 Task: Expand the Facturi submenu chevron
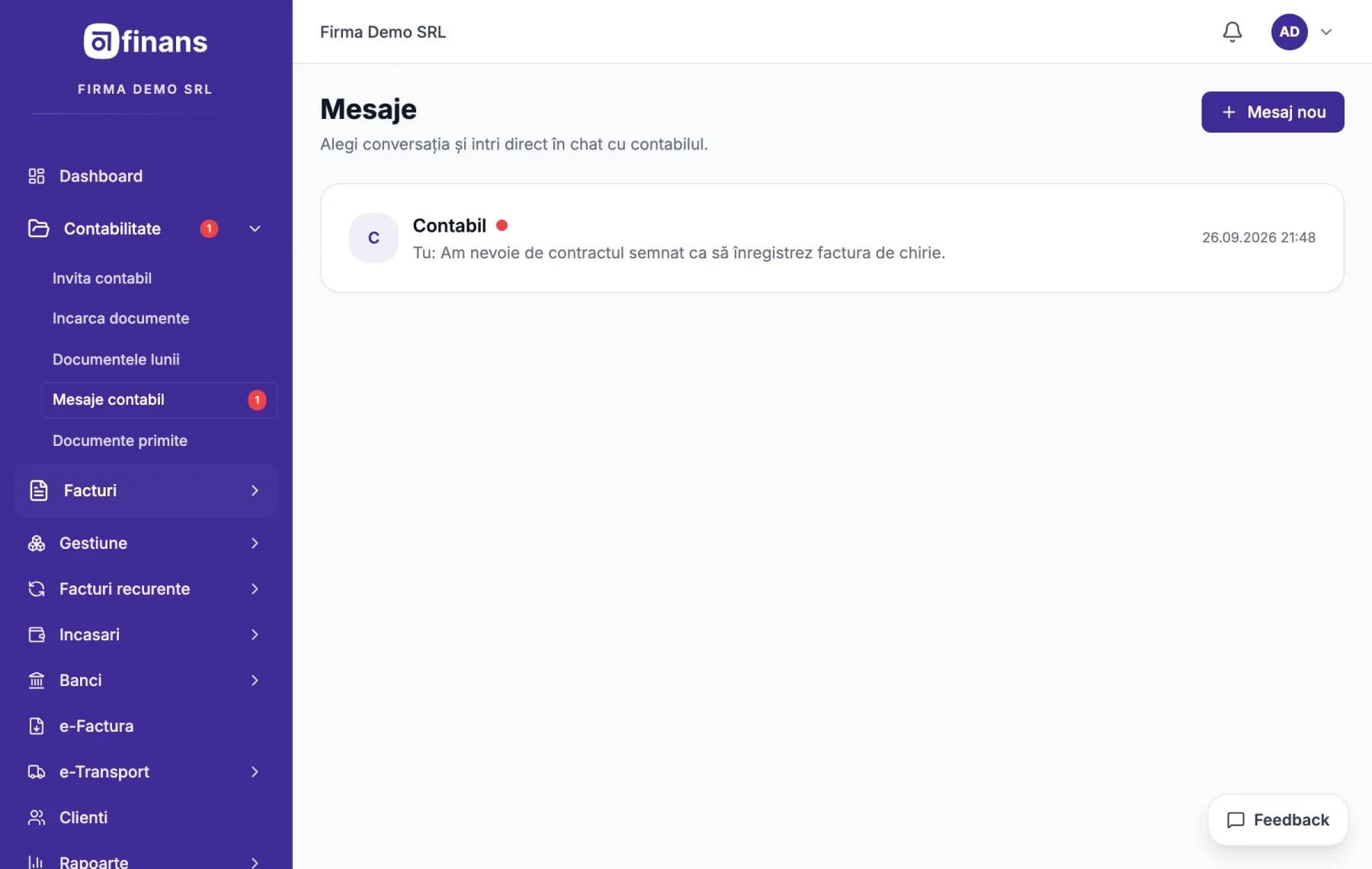pyautogui.click(x=255, y=490)
